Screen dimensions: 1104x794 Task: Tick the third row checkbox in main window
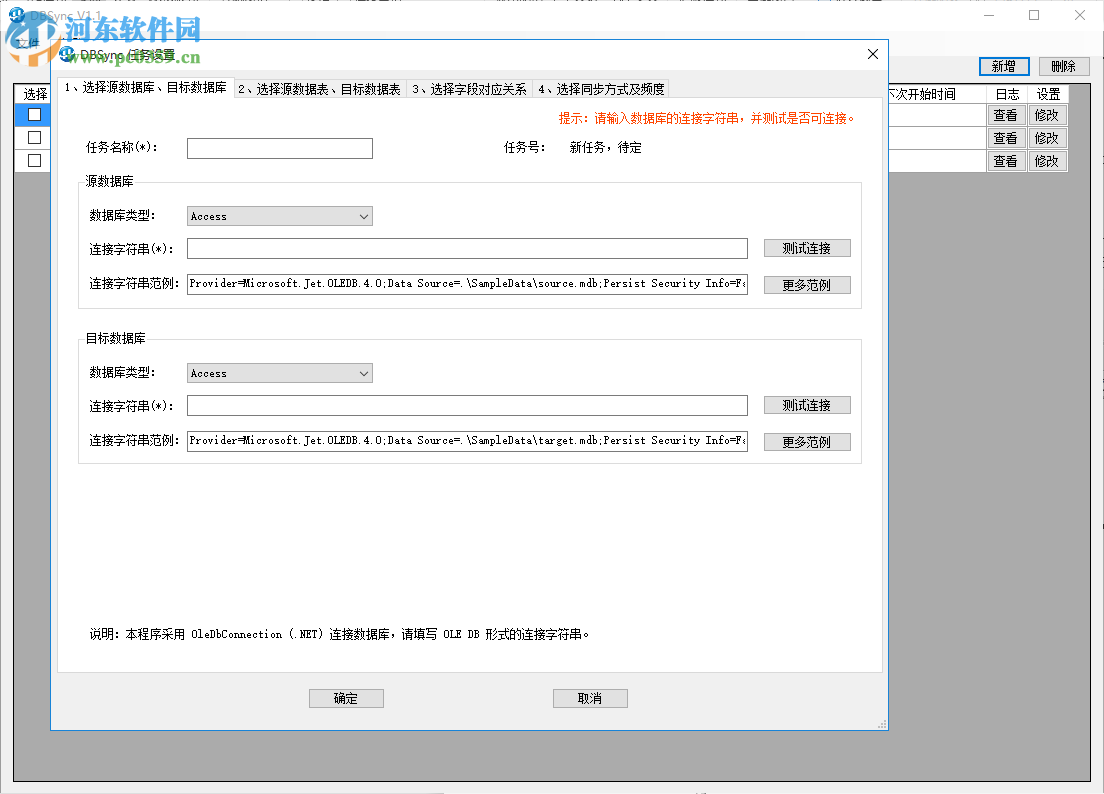coord(34,161)
